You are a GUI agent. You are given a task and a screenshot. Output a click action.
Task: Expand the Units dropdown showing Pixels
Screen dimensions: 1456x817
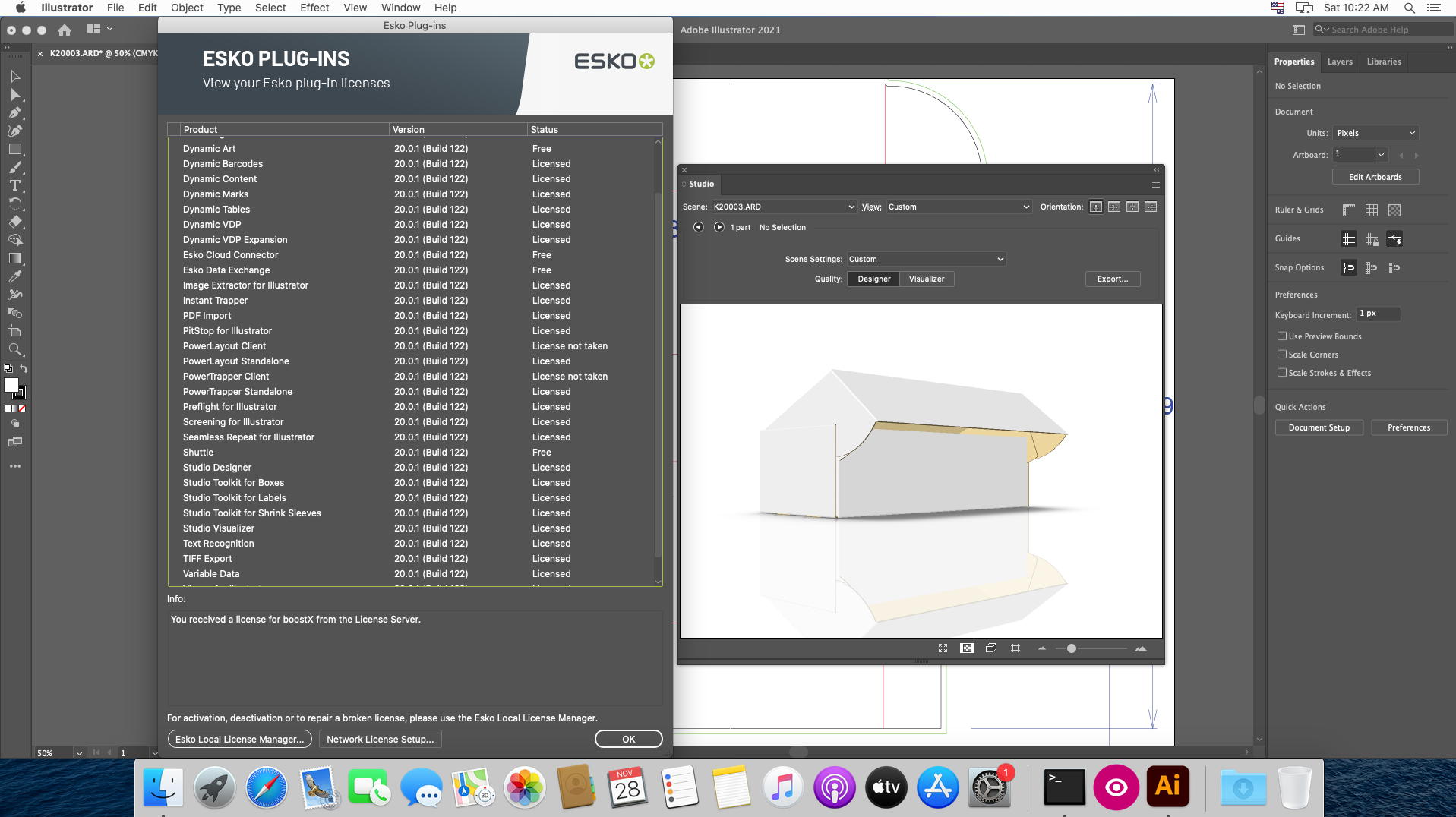(1375, 132)
